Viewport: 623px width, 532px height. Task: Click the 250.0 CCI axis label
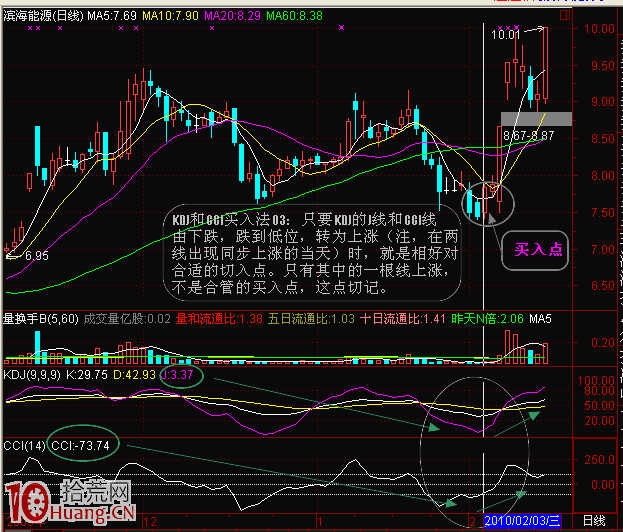599,460
